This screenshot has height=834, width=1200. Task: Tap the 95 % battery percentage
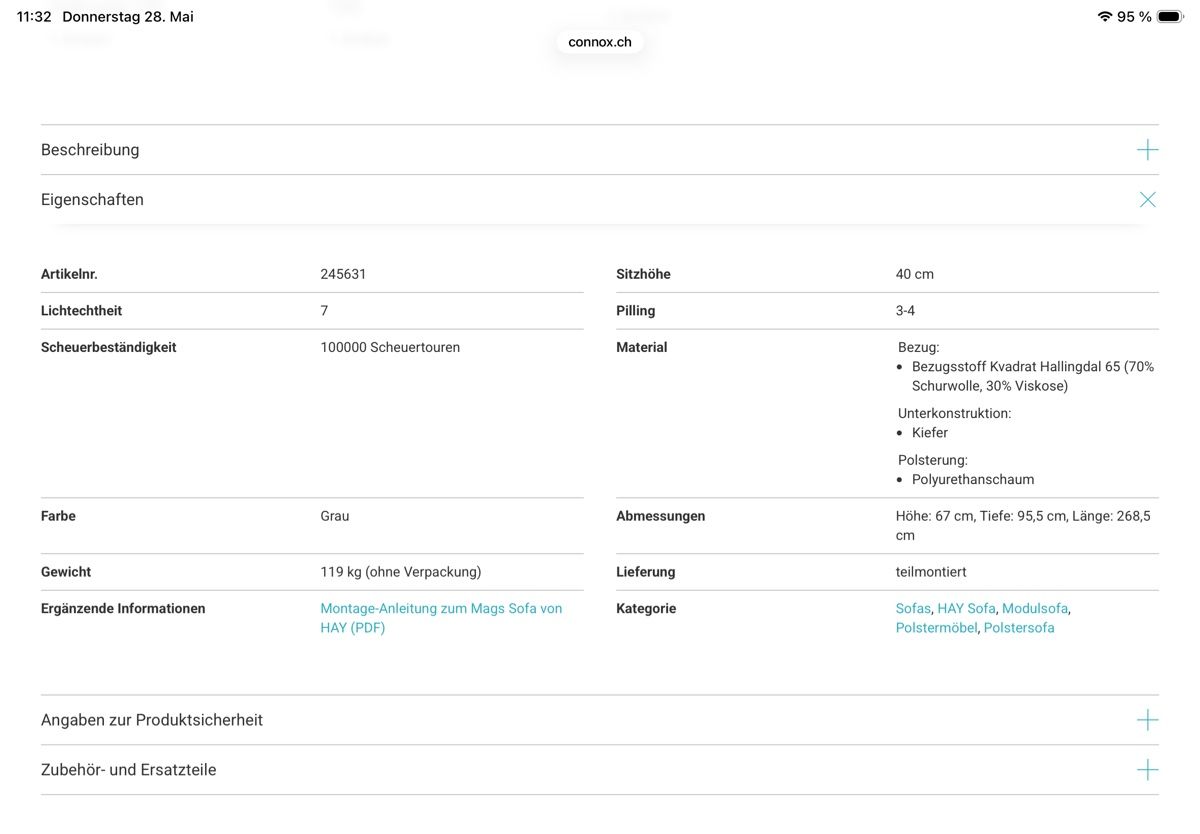(1134, 17)
